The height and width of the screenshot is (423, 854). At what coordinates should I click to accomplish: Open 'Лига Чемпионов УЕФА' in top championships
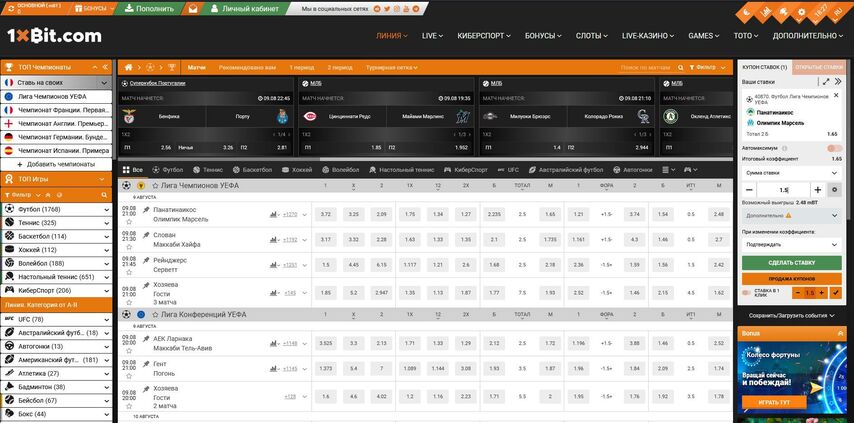point(56,96)
